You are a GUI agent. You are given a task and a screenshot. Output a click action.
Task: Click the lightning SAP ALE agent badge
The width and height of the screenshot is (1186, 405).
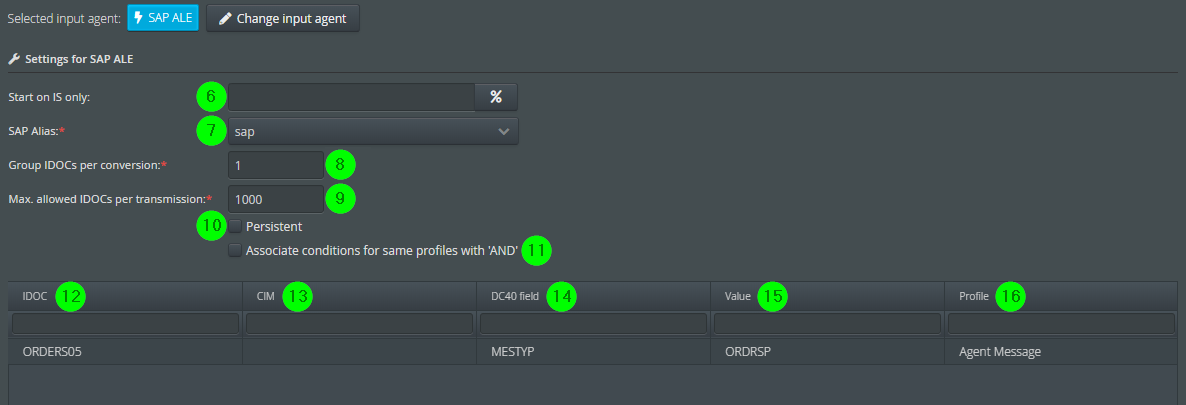point(163,18)
